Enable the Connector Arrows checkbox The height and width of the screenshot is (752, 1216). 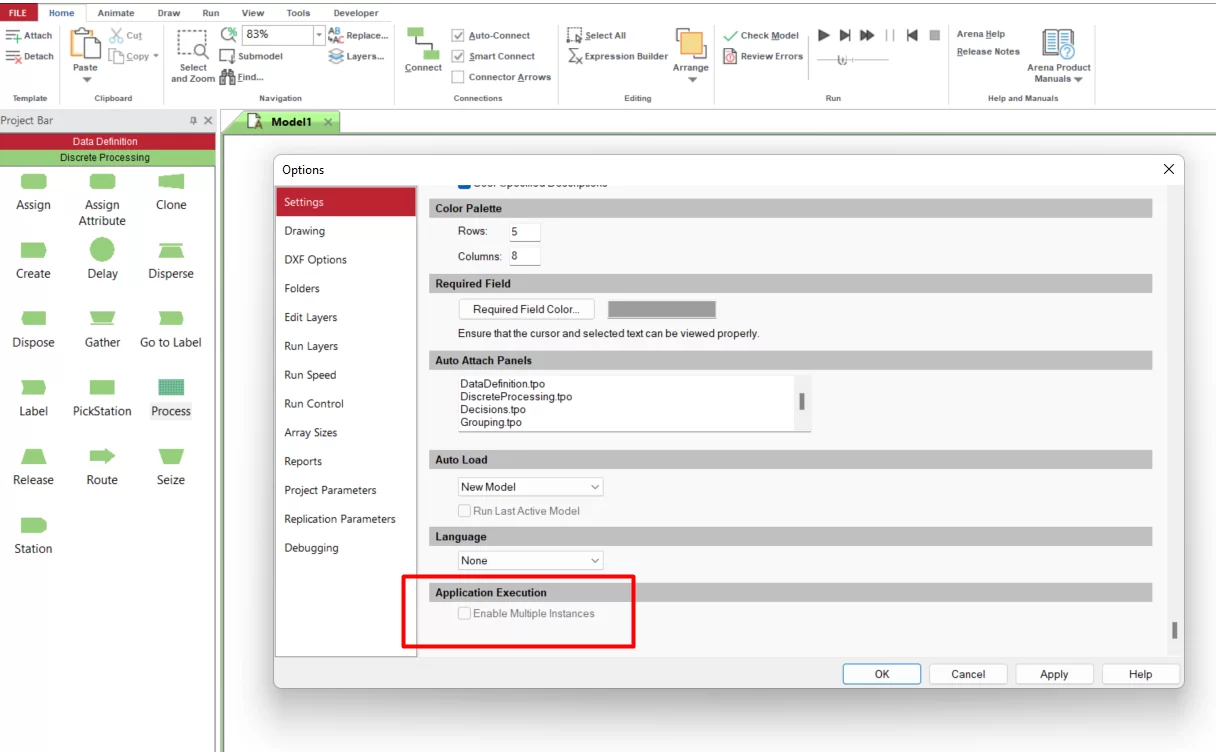click(x=458, y=77)
